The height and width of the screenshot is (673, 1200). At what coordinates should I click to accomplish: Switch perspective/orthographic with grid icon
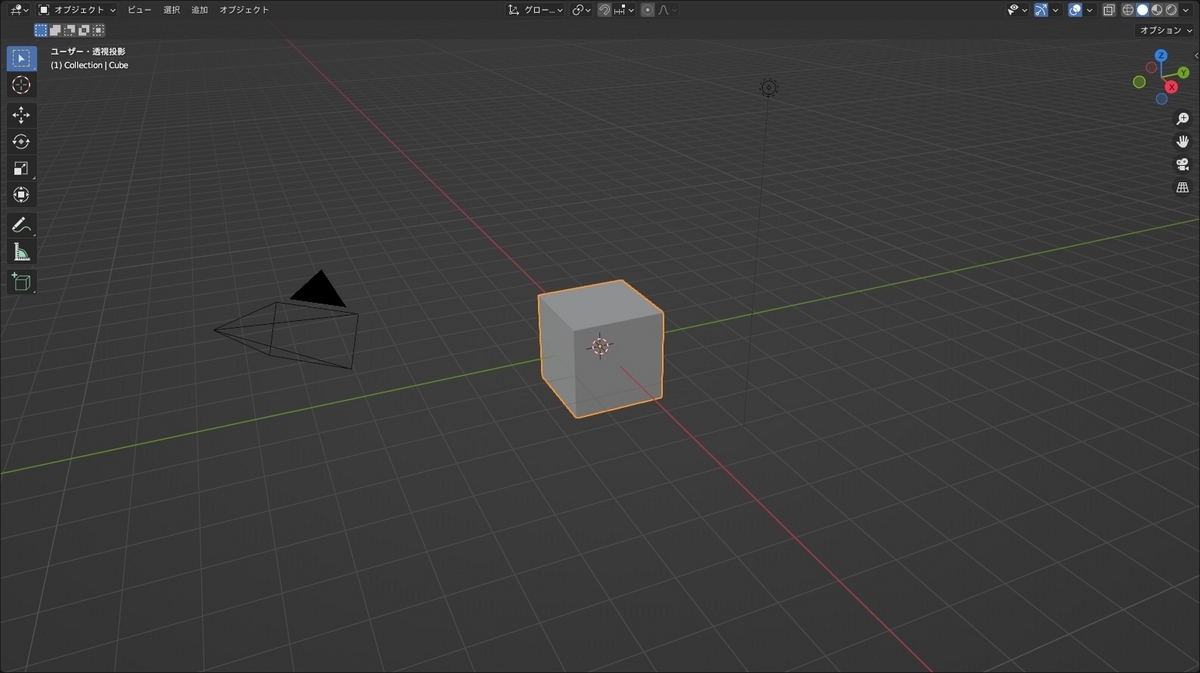point(1182,188)
